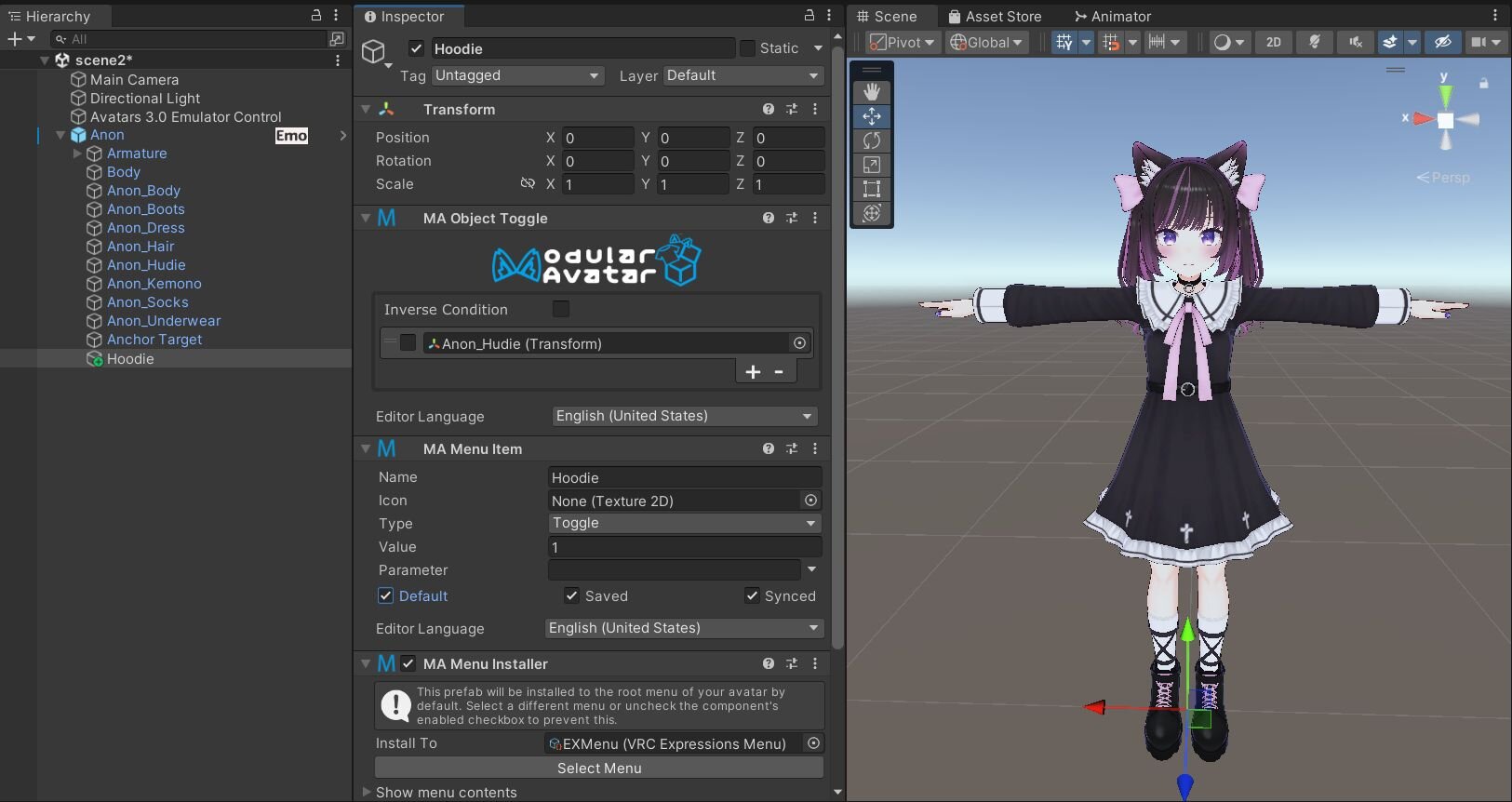Switch to the Animator tab
The width and height of the screenshot is (1512, 802).
click(x=1113, y=16)
